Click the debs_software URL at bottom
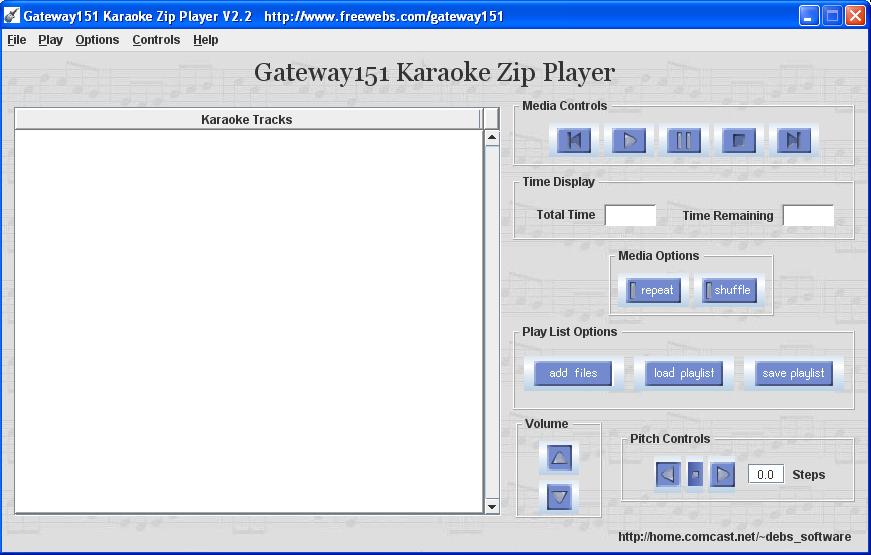 734,537
